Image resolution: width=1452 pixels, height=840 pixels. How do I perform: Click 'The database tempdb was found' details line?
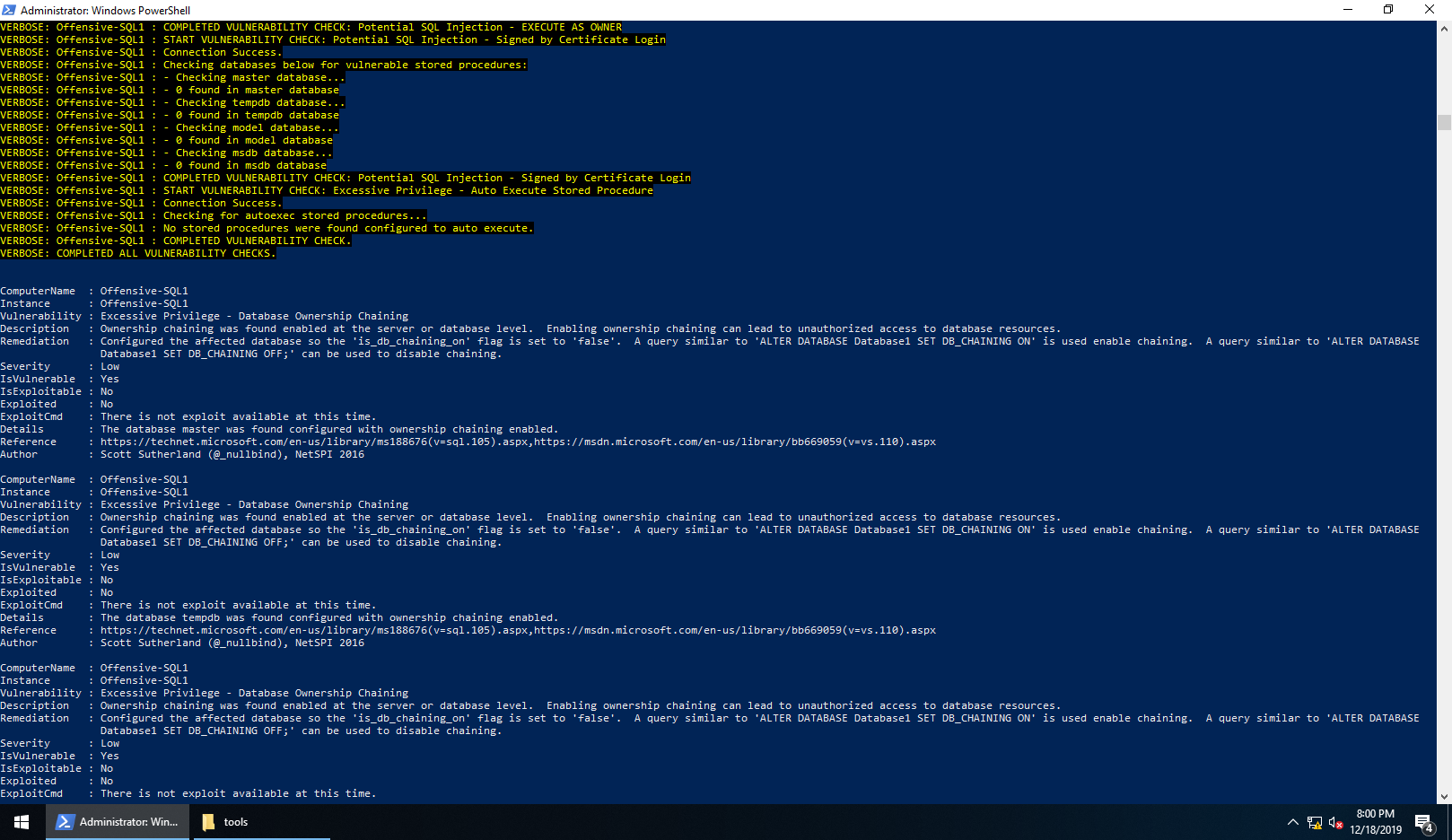point(328,617)
